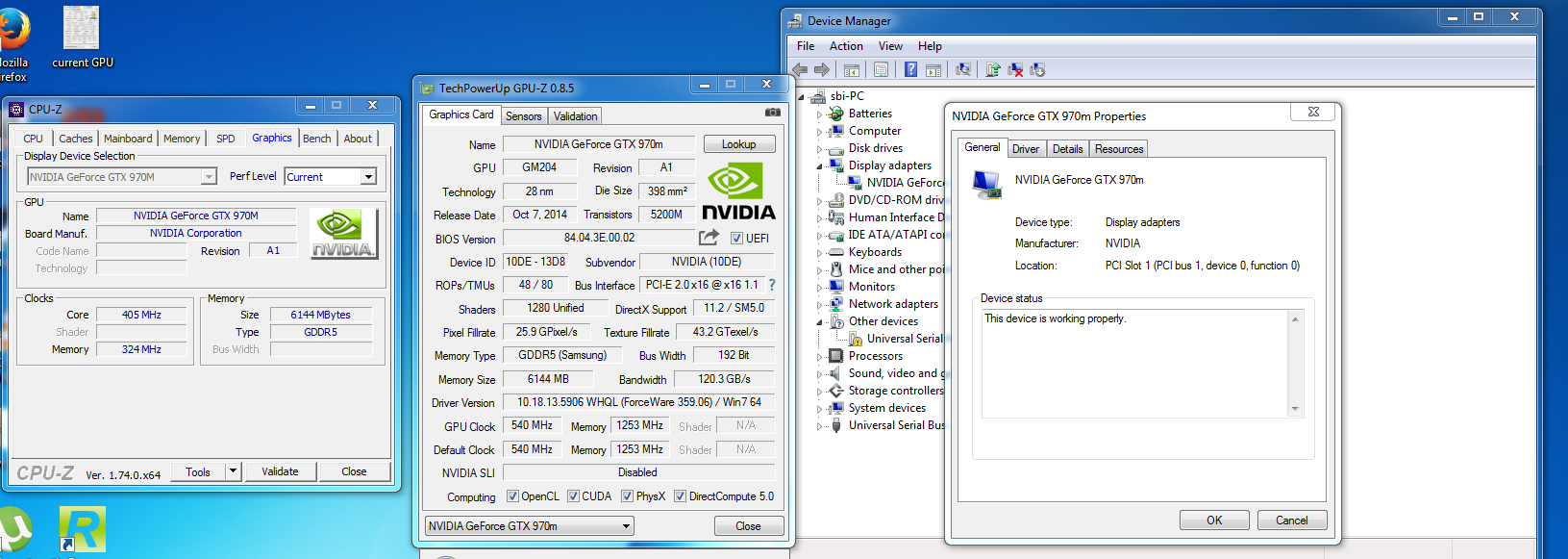The height and width of the screenshot is (559, 1568).
Task: Click the blue Help question mark toolbar icon
Action: pyautogui.click(x=910, y=69)
